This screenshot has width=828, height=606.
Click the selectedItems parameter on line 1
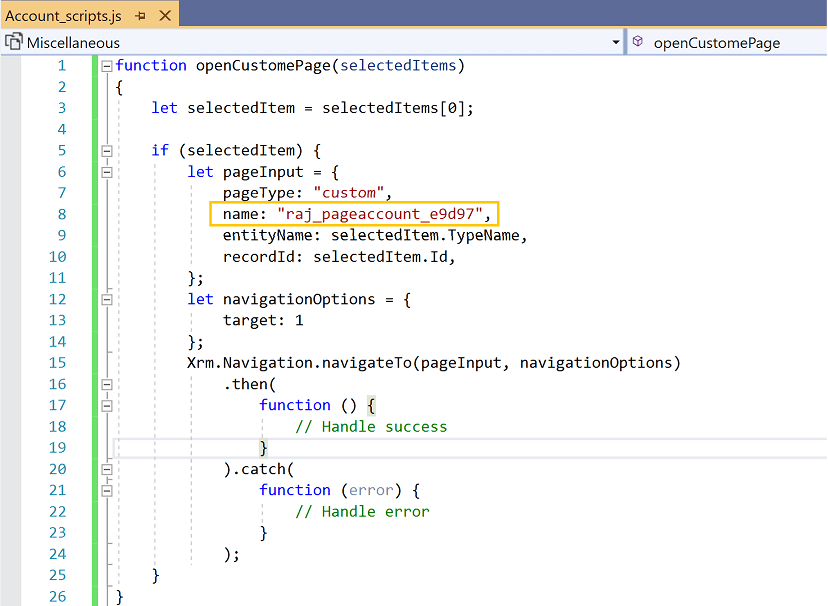pos(398,65)
